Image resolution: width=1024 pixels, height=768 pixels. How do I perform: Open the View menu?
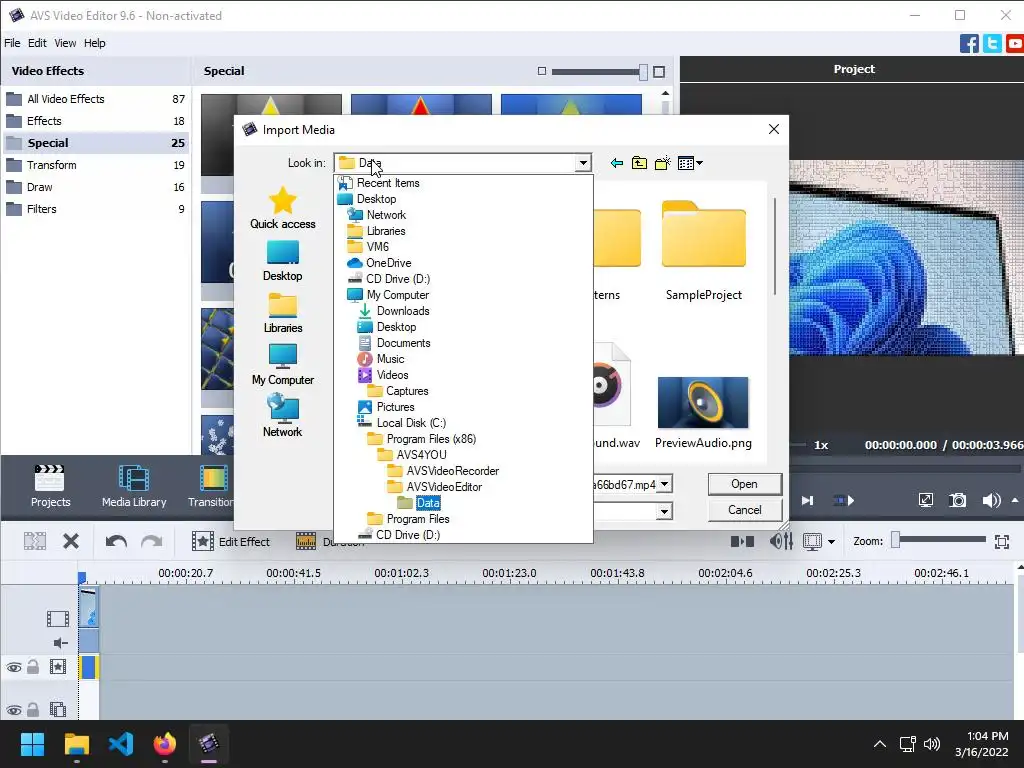coord(65,43)
